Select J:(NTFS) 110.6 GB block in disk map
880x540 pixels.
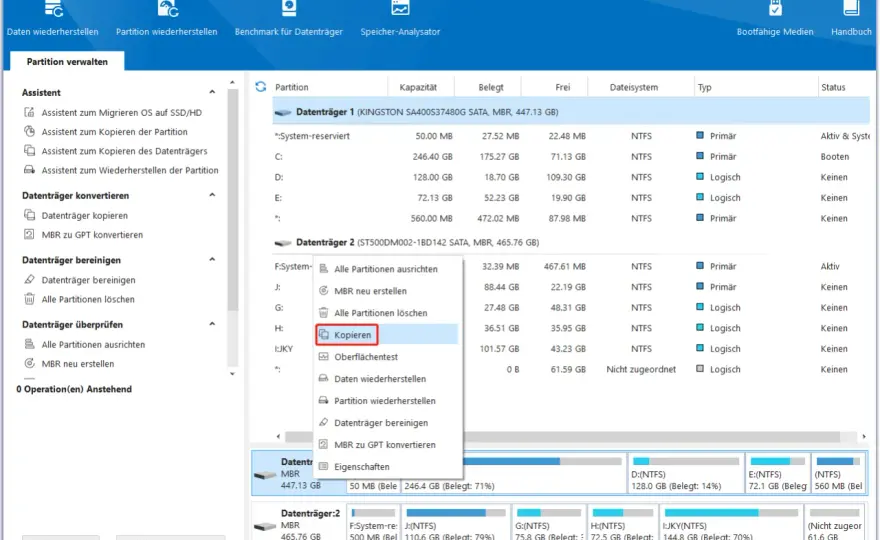[x=456, y=524]
